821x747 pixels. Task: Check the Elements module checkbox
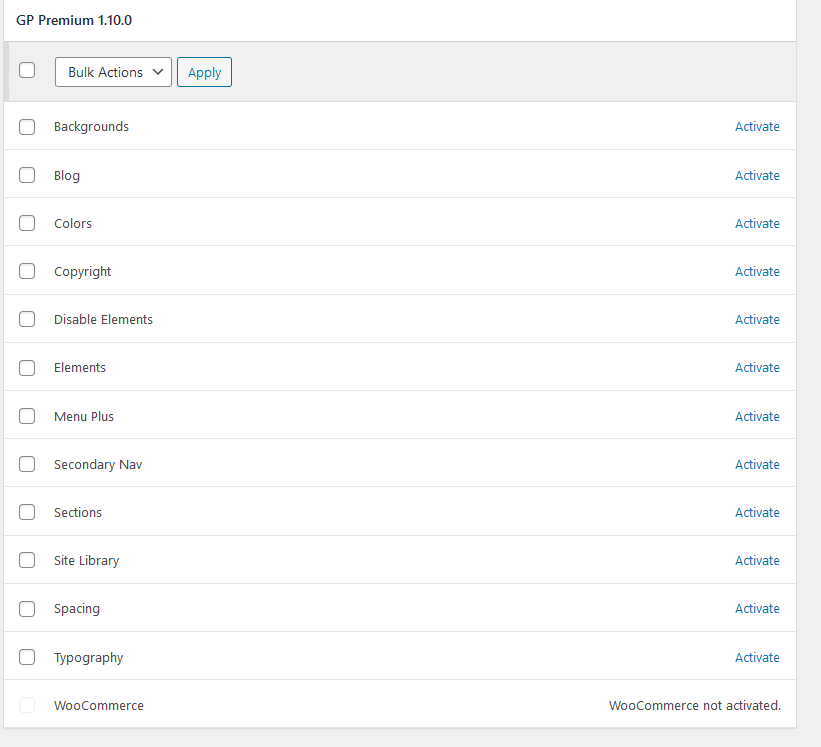(x=27, y=367)
